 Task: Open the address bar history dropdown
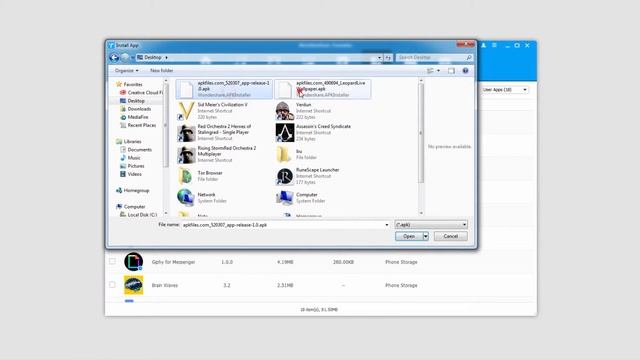point(379,58)
